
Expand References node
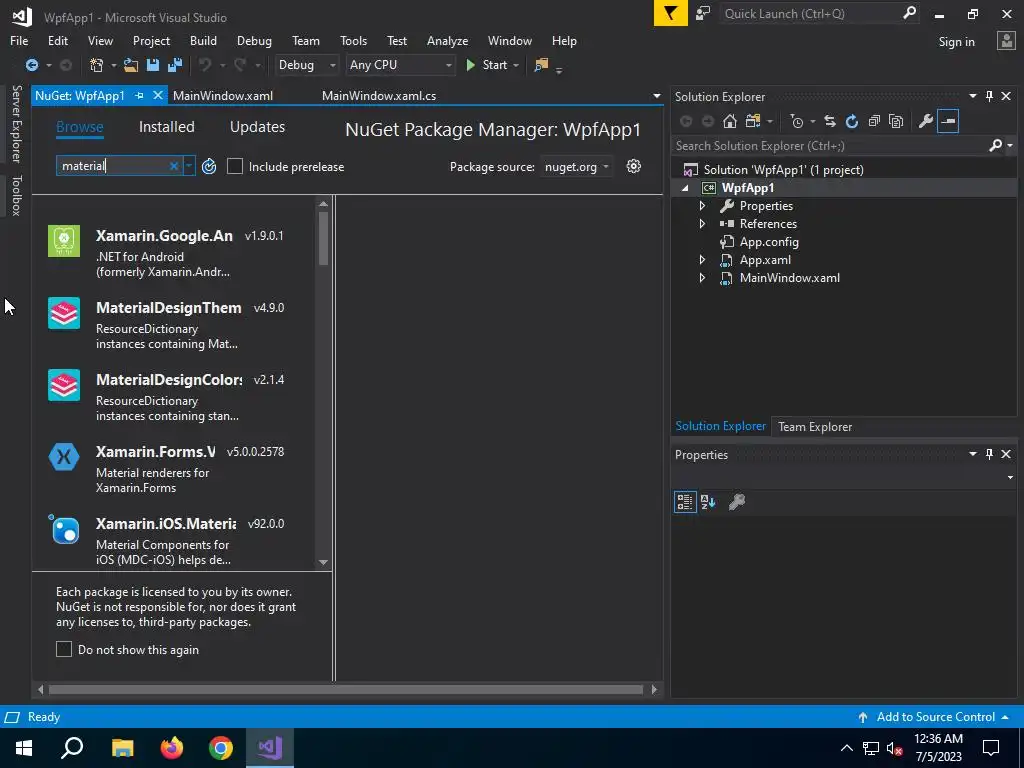(x=702, y=223)
